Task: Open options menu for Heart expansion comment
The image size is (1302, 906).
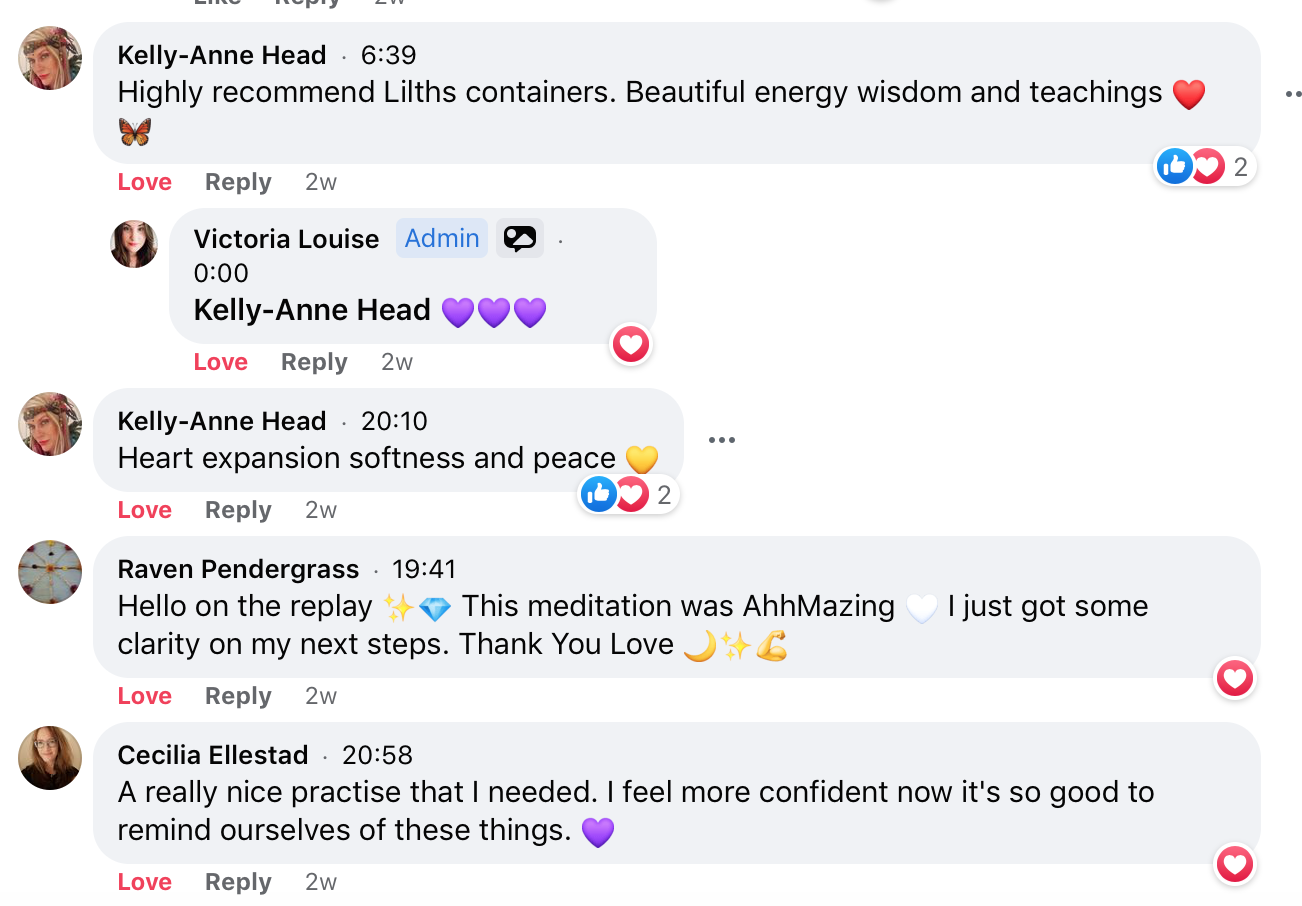Action: [721, 440]
